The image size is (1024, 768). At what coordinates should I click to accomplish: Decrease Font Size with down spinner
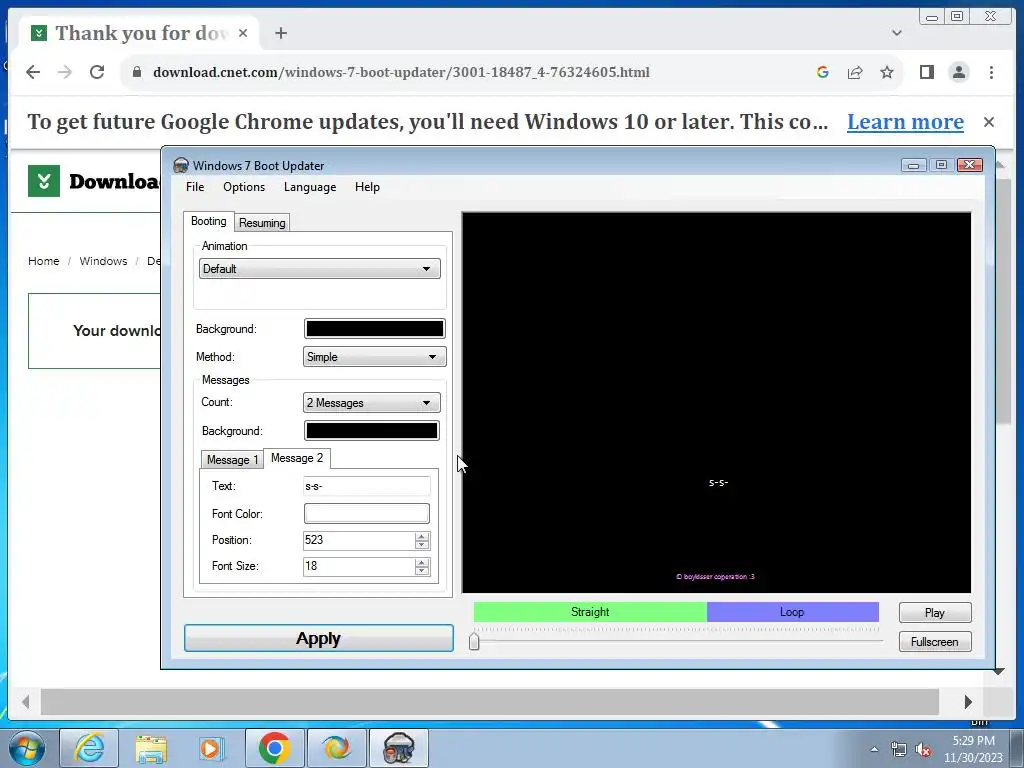[422, 571]
